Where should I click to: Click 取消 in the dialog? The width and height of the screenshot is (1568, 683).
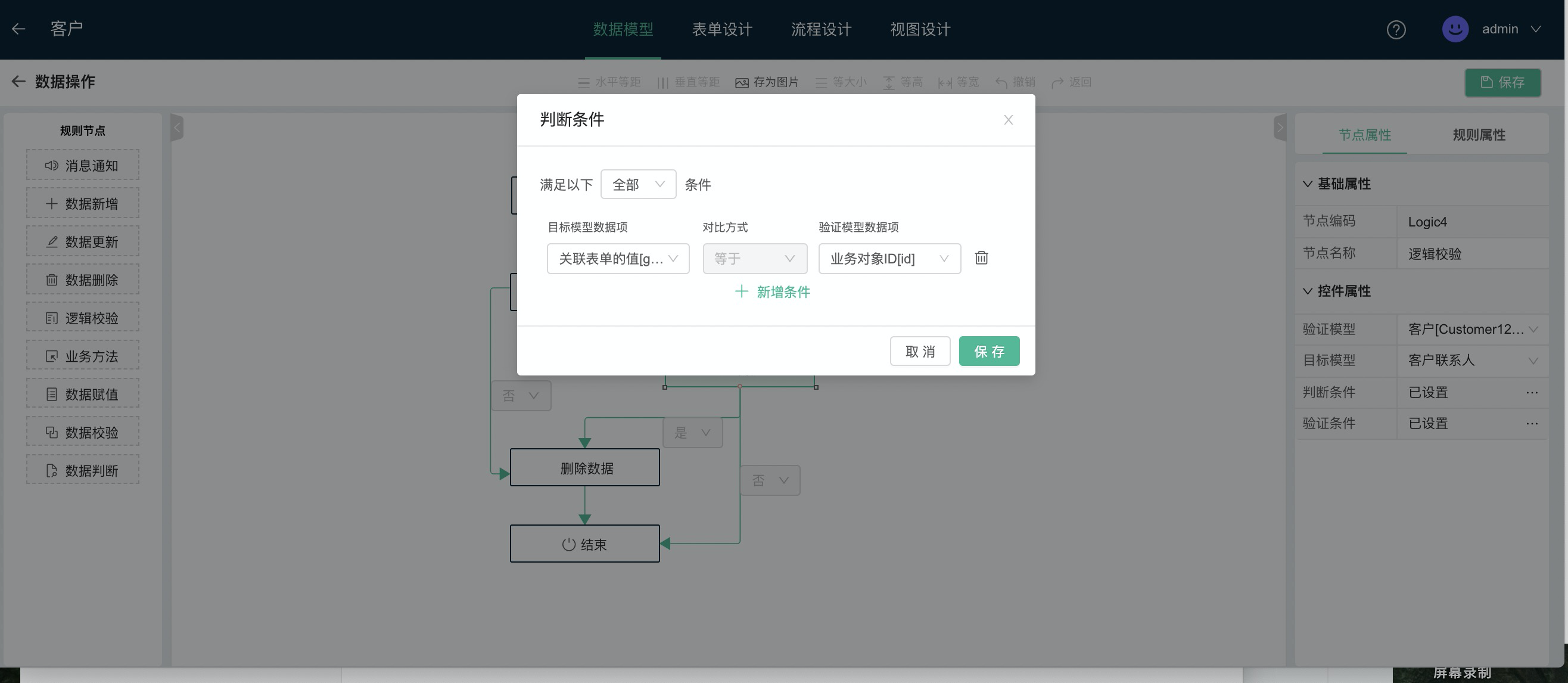920,350
